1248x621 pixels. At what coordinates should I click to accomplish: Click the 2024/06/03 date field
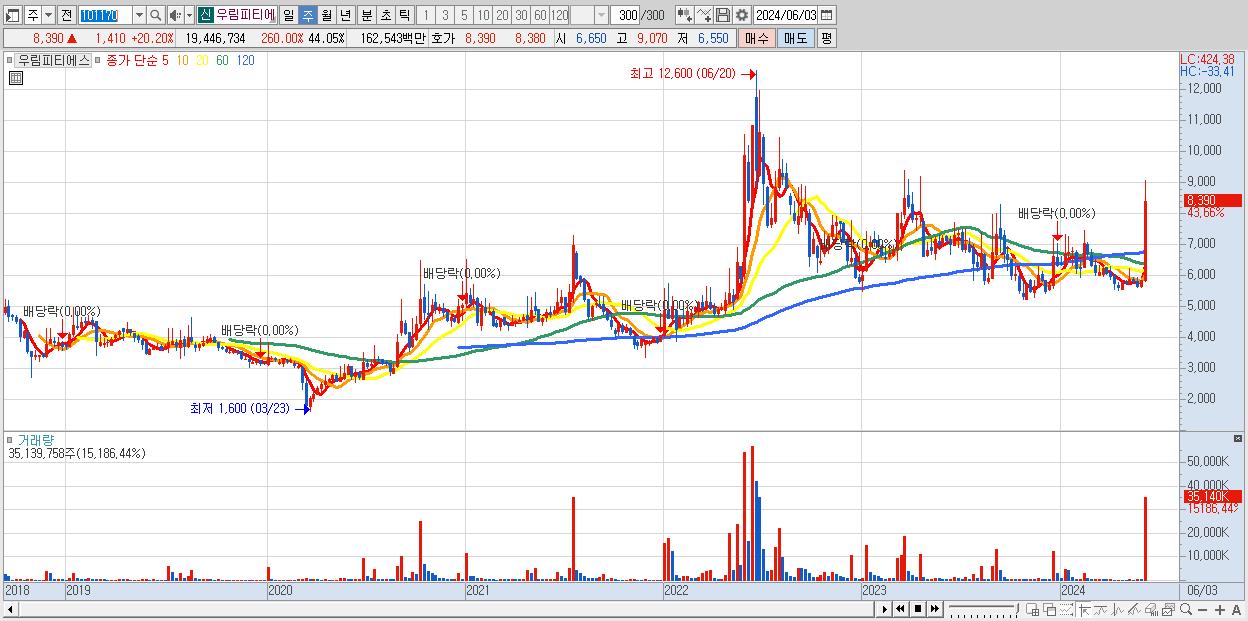(785, 15)
